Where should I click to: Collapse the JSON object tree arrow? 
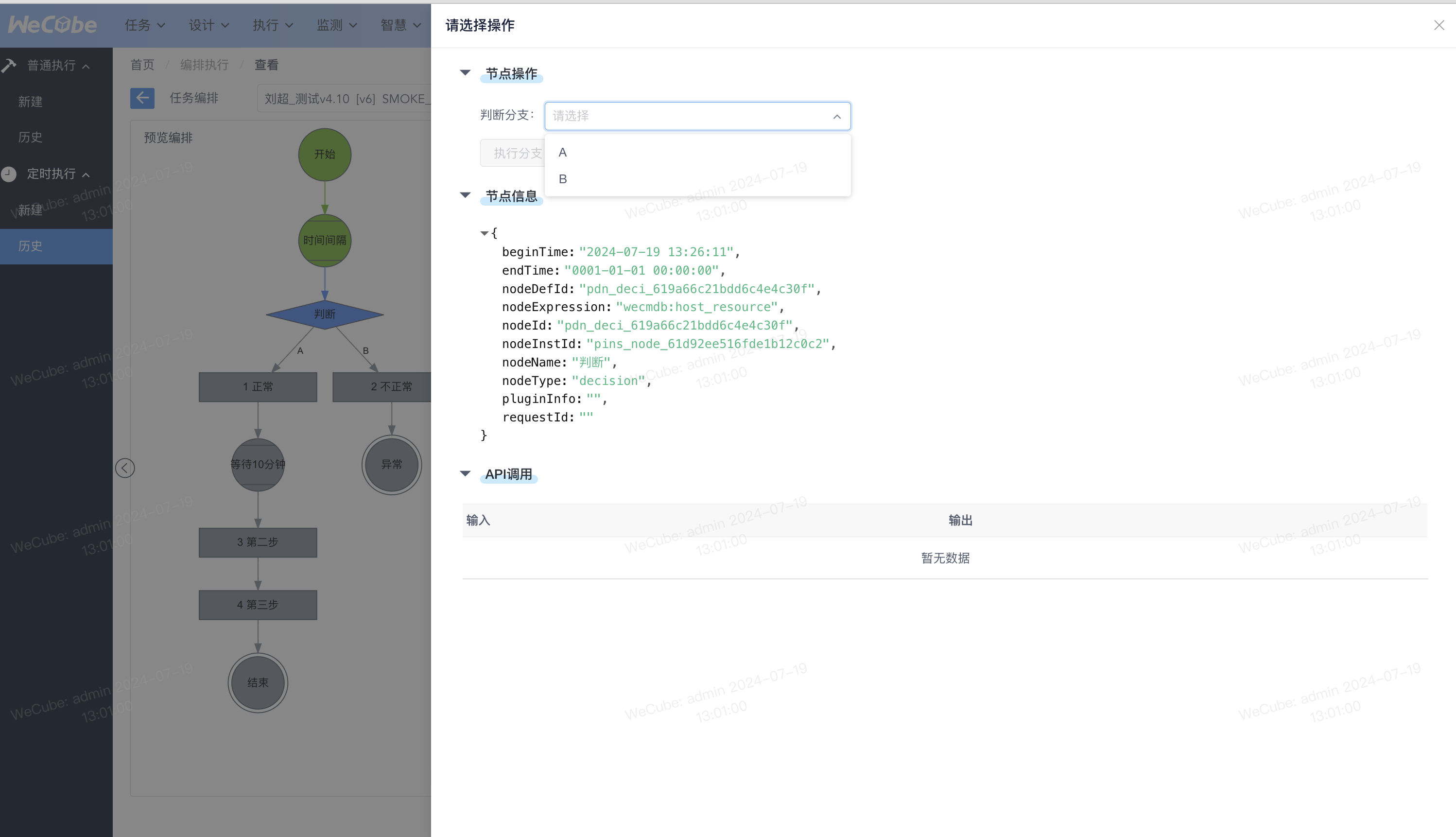tap(485, 233)
